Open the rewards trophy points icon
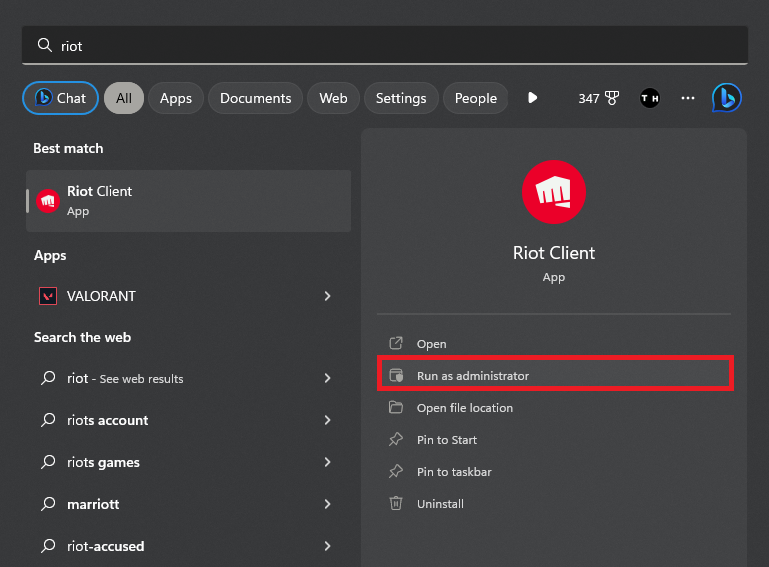The width and height of the screenshot is (769, 567). (611, 98)
